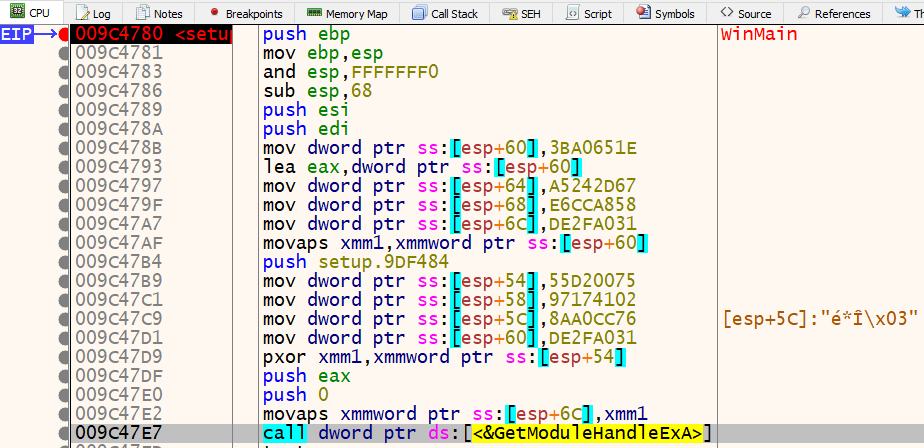924x448 pixels.
Task: Select the highlighted address 009C47E7
Action: [x=118, y=433]
